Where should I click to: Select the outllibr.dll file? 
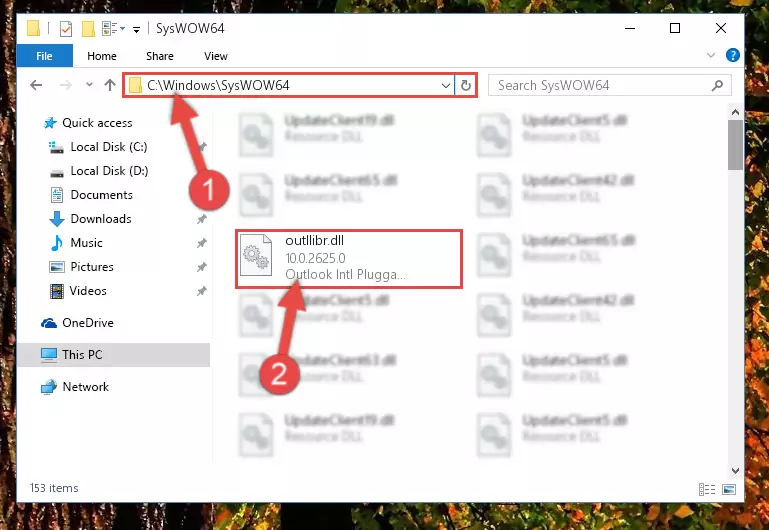[349, 258]
